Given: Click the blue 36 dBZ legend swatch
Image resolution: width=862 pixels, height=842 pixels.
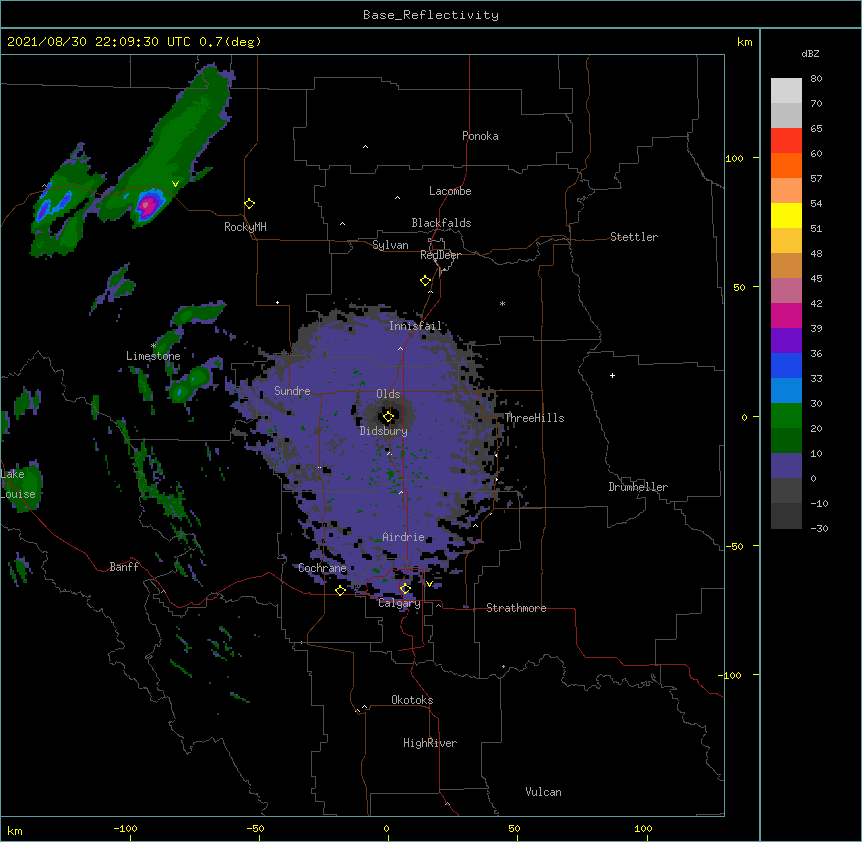Looking at the screenshot, I should (x=786, y=365).
